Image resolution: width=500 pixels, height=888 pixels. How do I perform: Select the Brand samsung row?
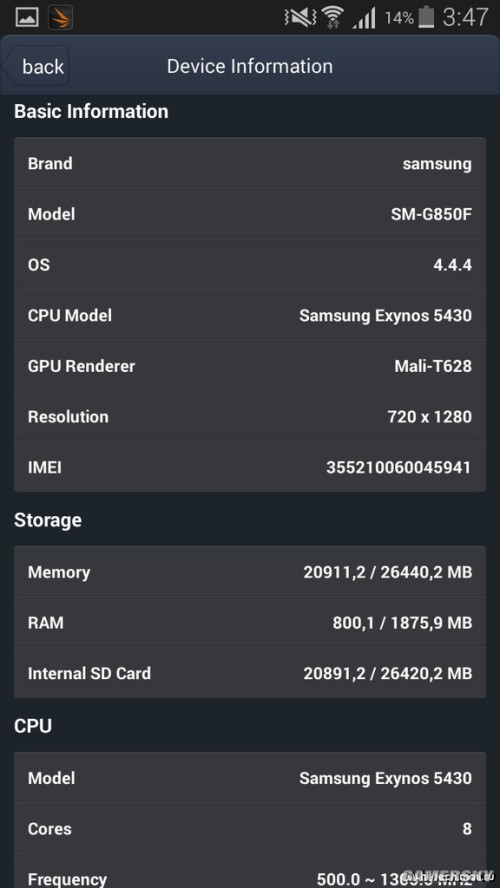[250, 163]
